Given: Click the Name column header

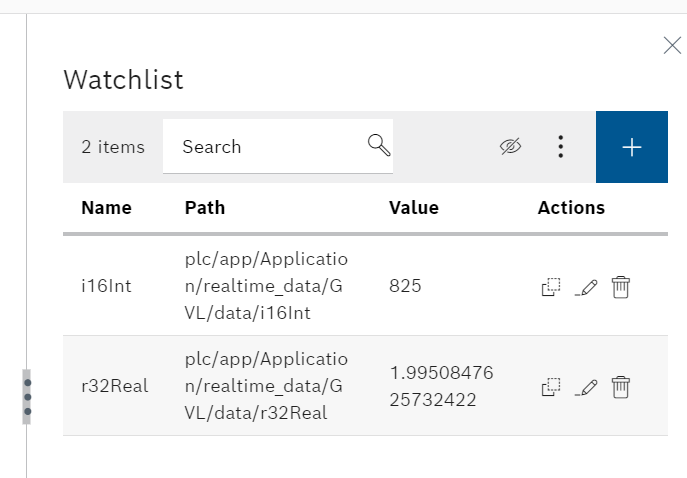Looking at the screenshot, I should tap(106, 208).
